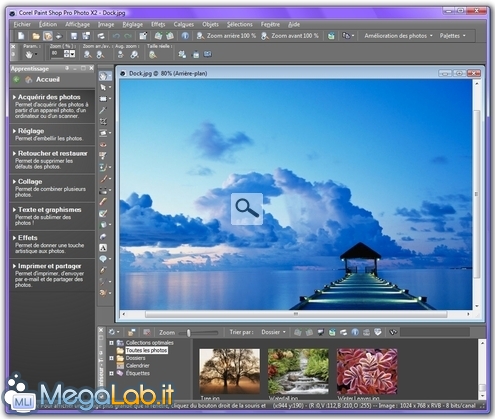
Task: Open the Fichier menu
Action: point(22,24)
